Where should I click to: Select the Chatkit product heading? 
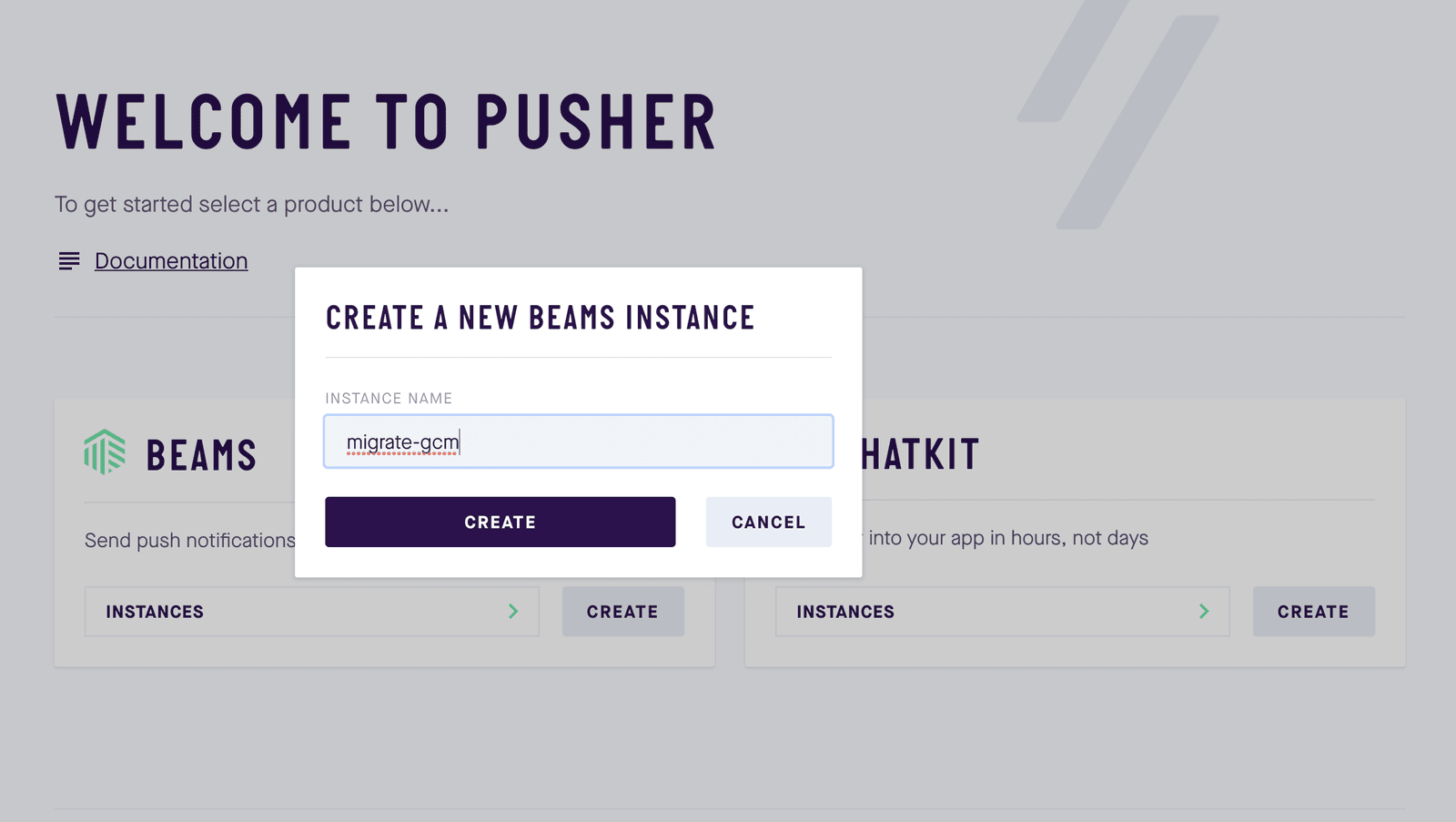[920, 454]
